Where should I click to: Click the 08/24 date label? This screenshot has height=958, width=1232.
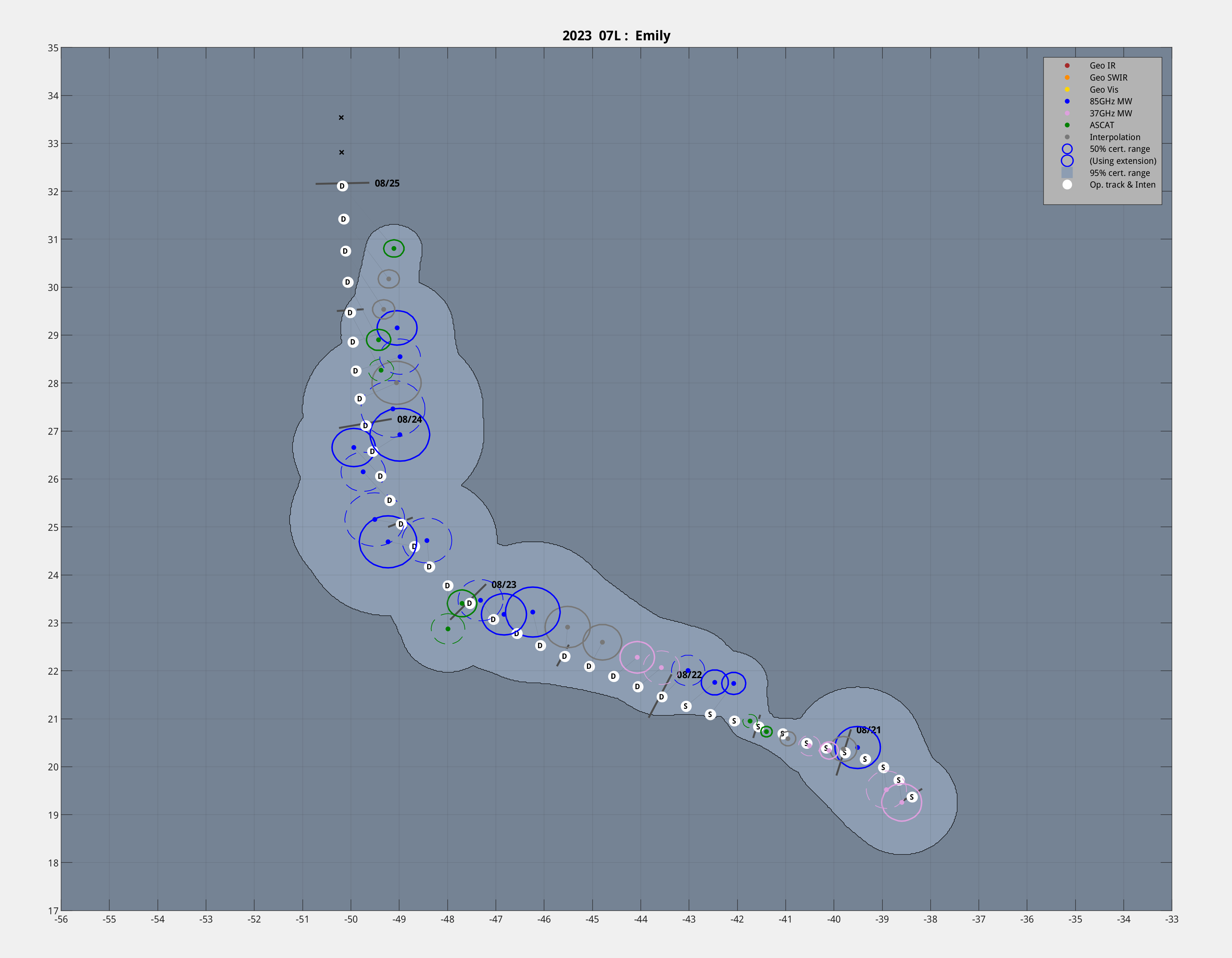pyautogui.click(x=409, y=419)
